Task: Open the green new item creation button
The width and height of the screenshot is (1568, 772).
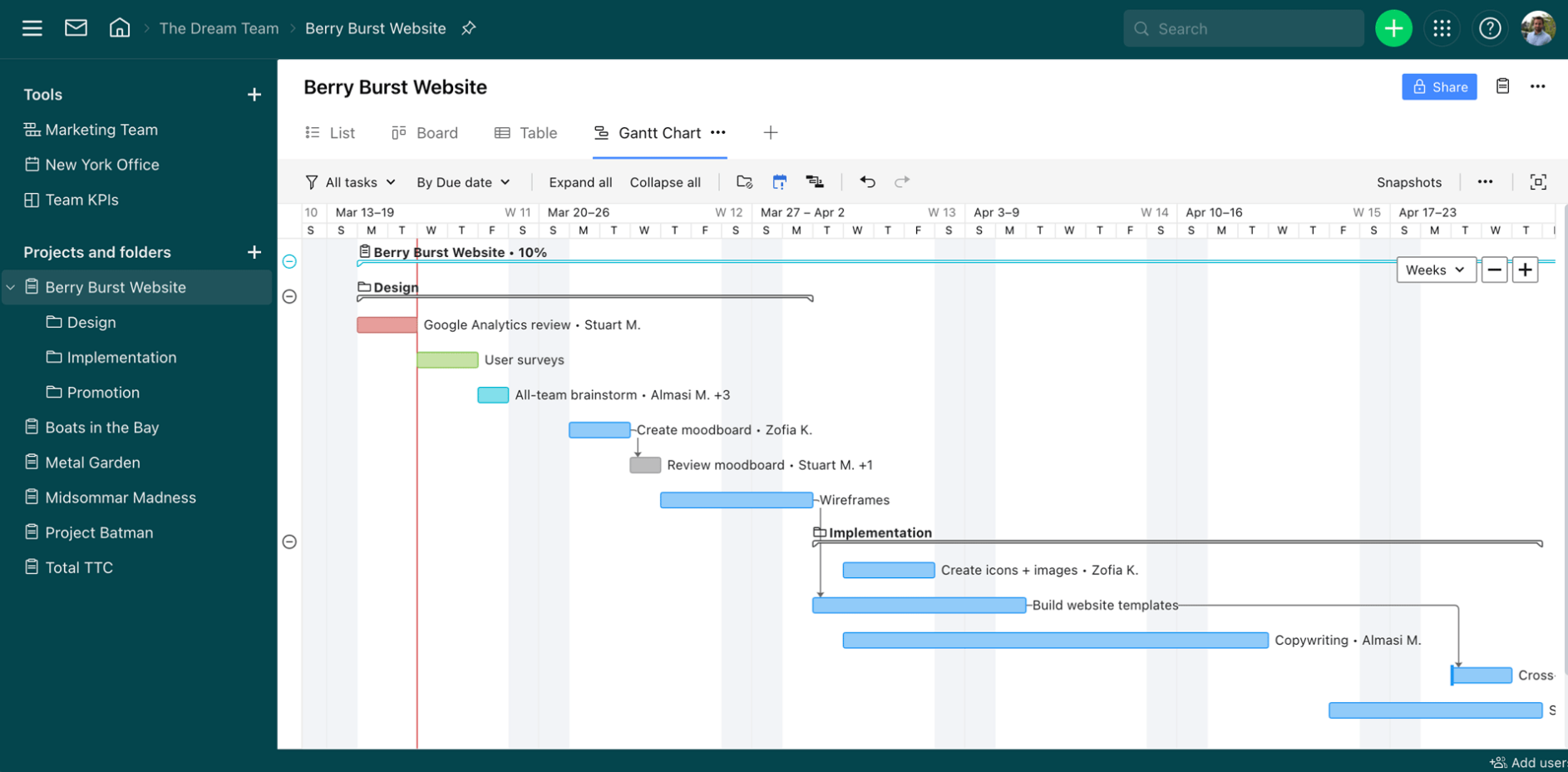Action: [1393, 27]
